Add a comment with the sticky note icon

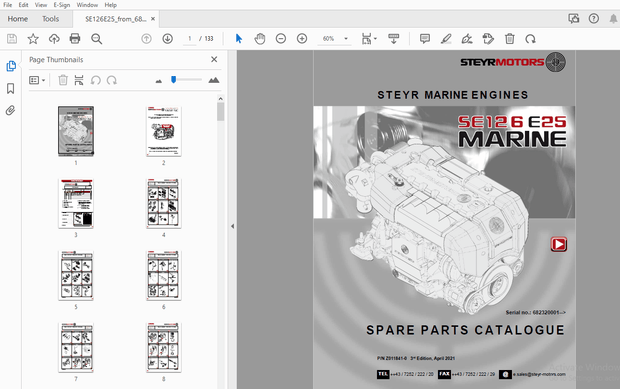coord(425,38)
